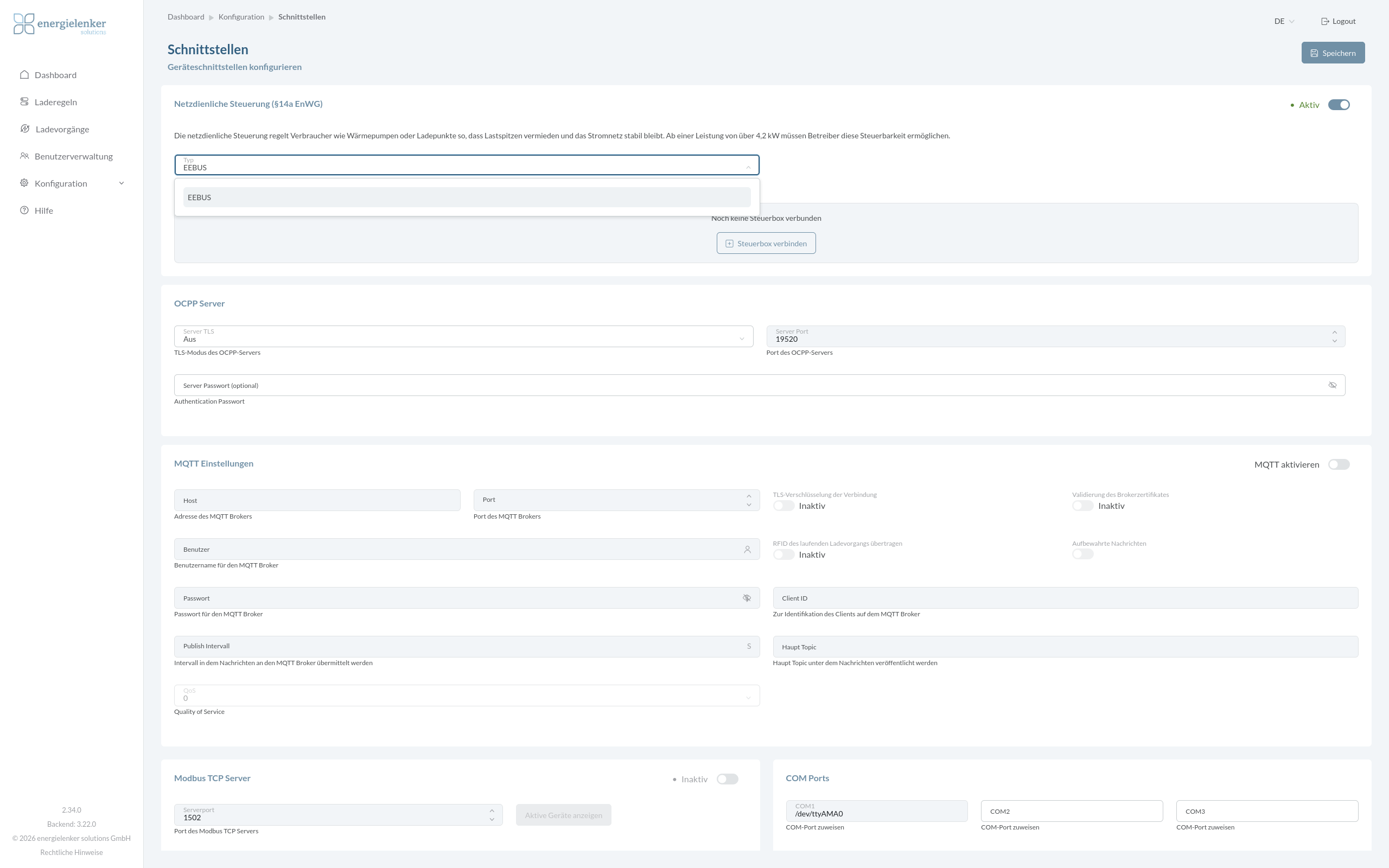
Task: Focus the MQTT Host input field
Action: [x=317, y=500]
